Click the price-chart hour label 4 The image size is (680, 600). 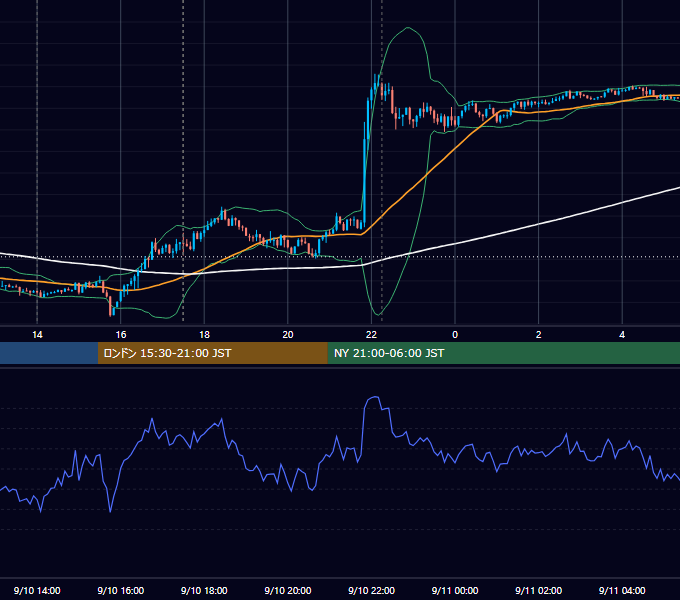tap(622, 335)
